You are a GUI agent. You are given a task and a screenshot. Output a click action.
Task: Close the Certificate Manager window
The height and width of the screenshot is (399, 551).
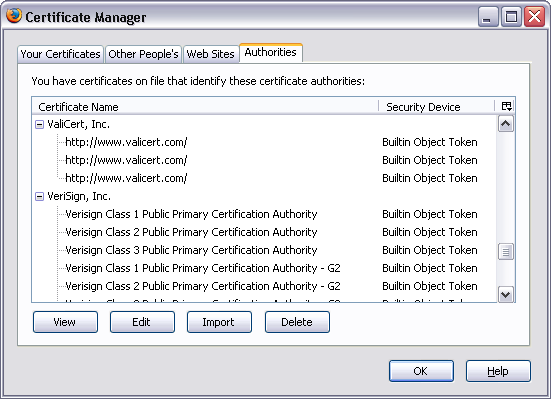pos(534,17)
